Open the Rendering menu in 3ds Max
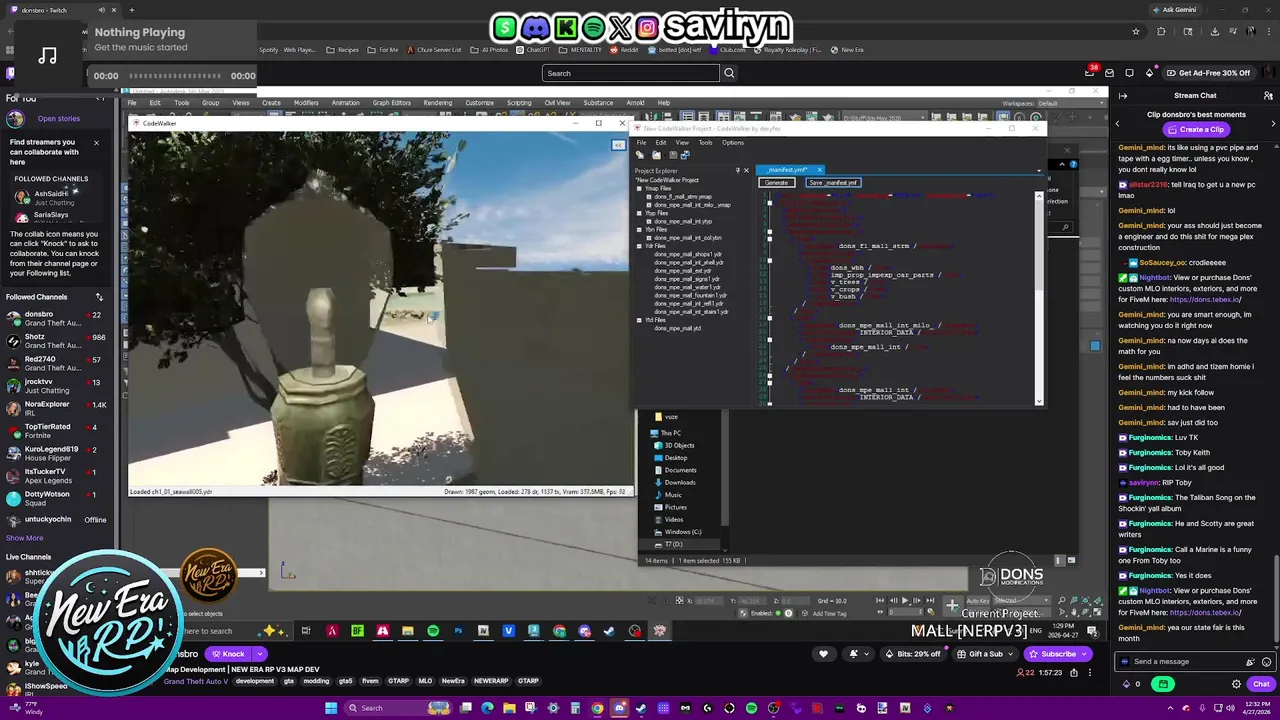The height and width of the screenshot is (720, 1280). click(x=437, y=103)
